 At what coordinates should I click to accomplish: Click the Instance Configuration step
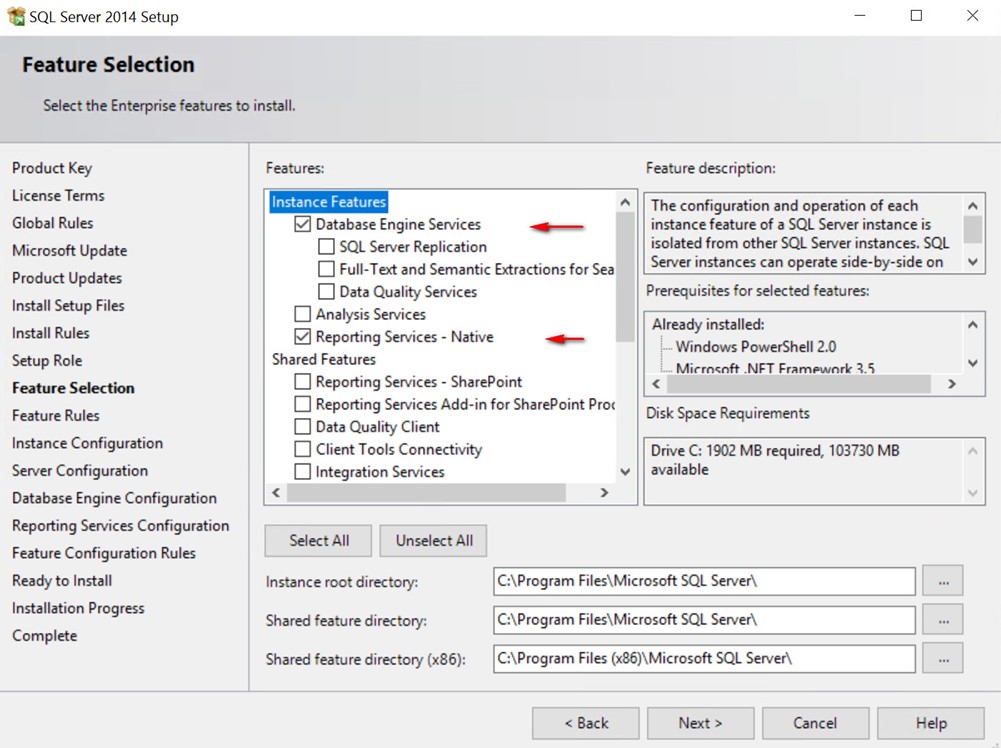87,443
